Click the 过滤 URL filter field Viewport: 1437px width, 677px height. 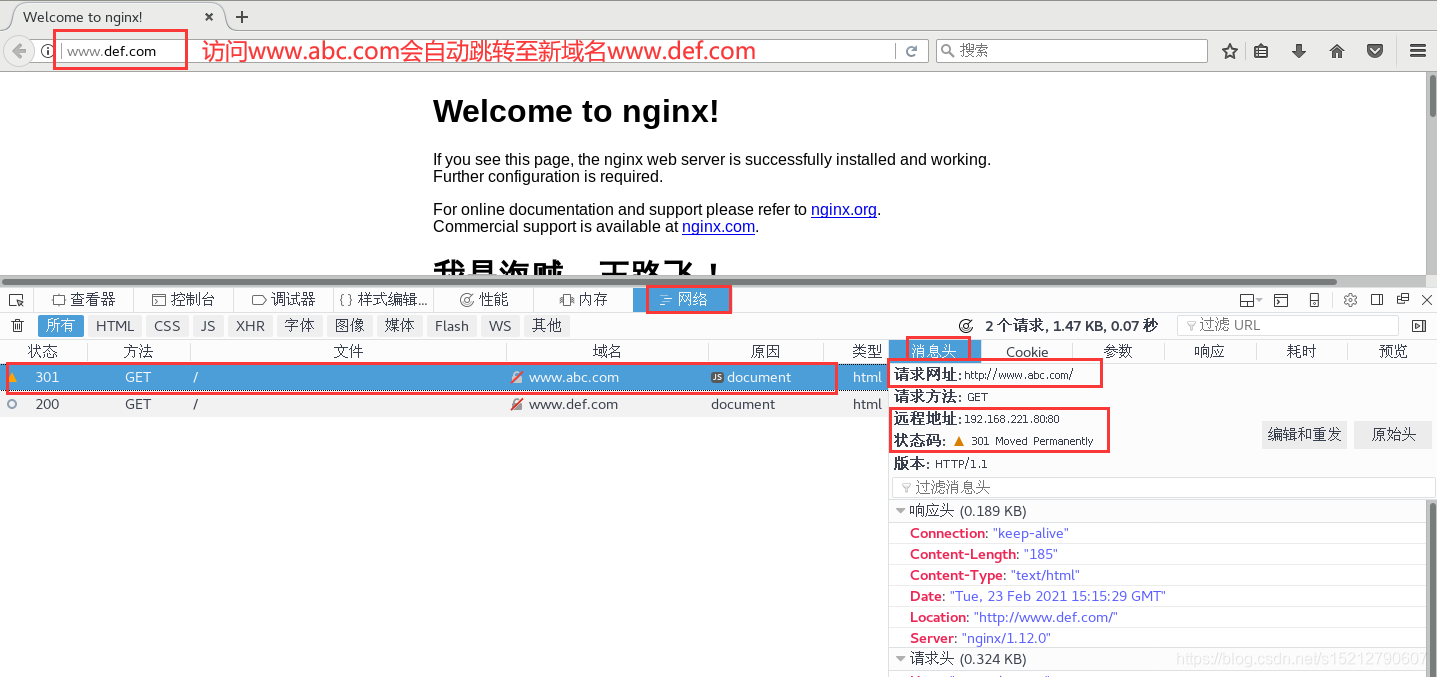pos(1290,324)
